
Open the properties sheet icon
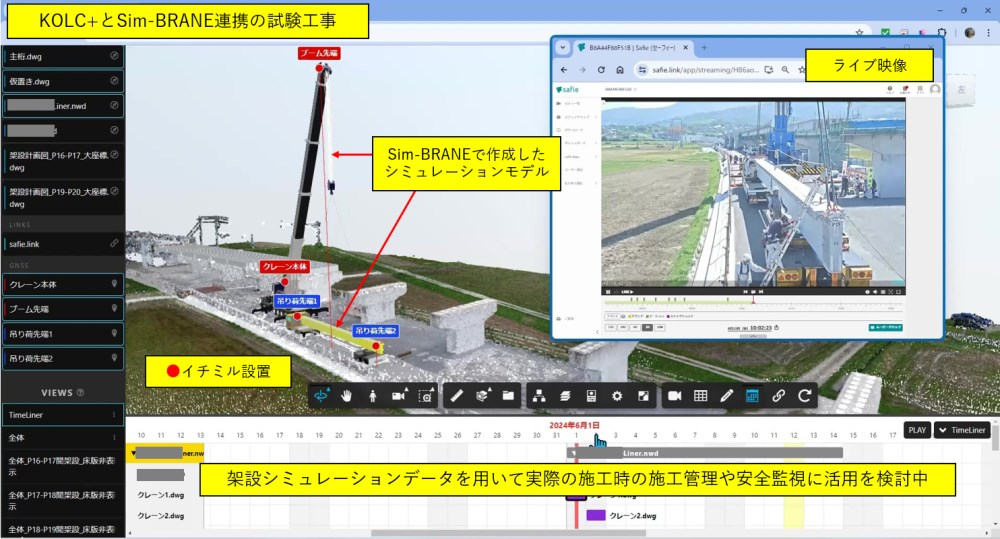click(591, 396)
